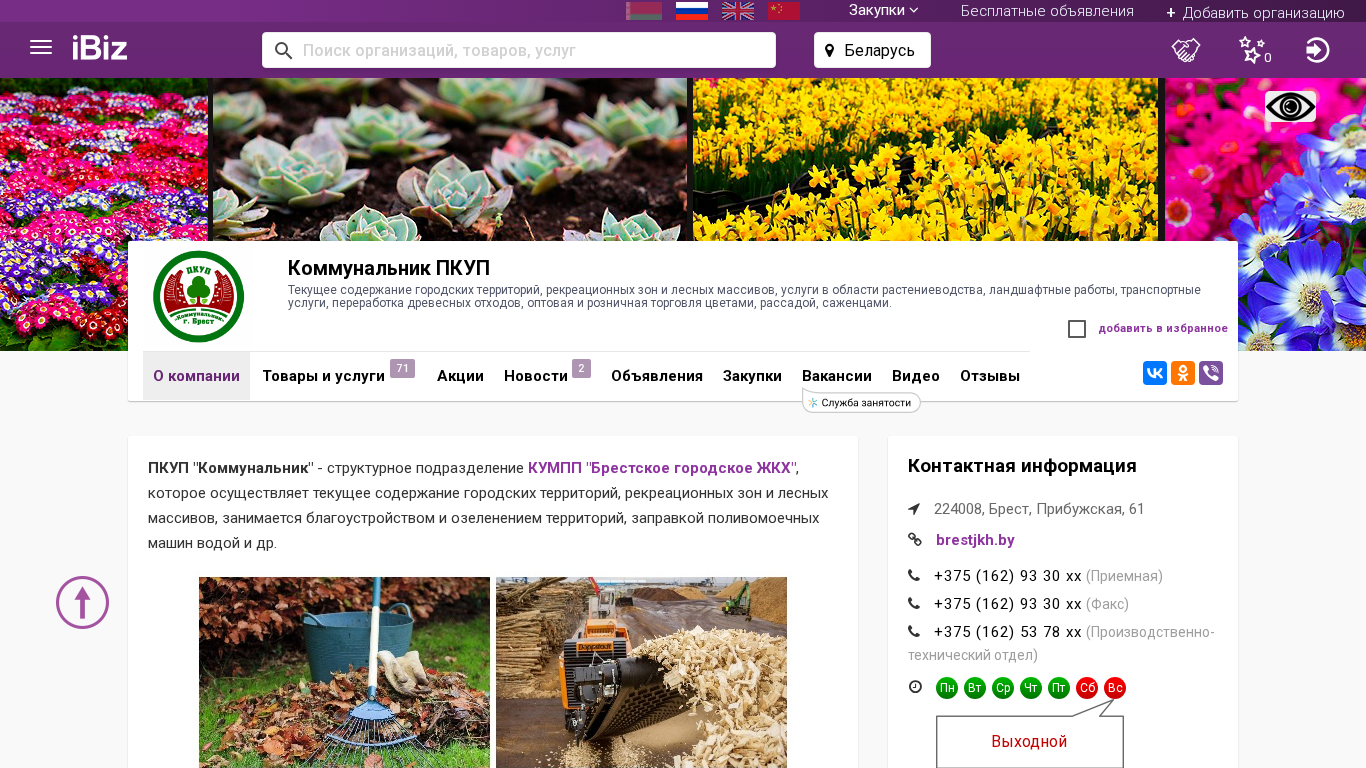
Task: Share via Viber
Action: pos(1211,373)
